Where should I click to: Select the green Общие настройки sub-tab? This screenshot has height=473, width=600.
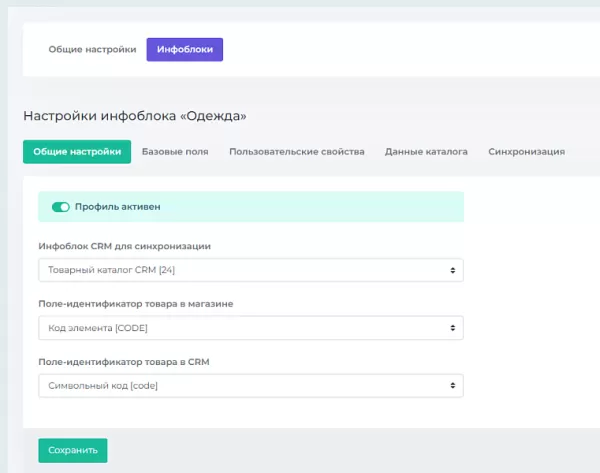click(x=77, y=152)
